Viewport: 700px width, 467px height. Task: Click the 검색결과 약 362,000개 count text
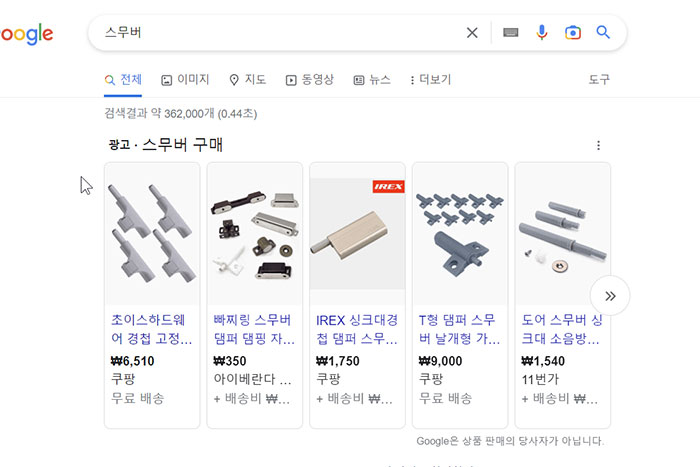[x=181, y=113]
